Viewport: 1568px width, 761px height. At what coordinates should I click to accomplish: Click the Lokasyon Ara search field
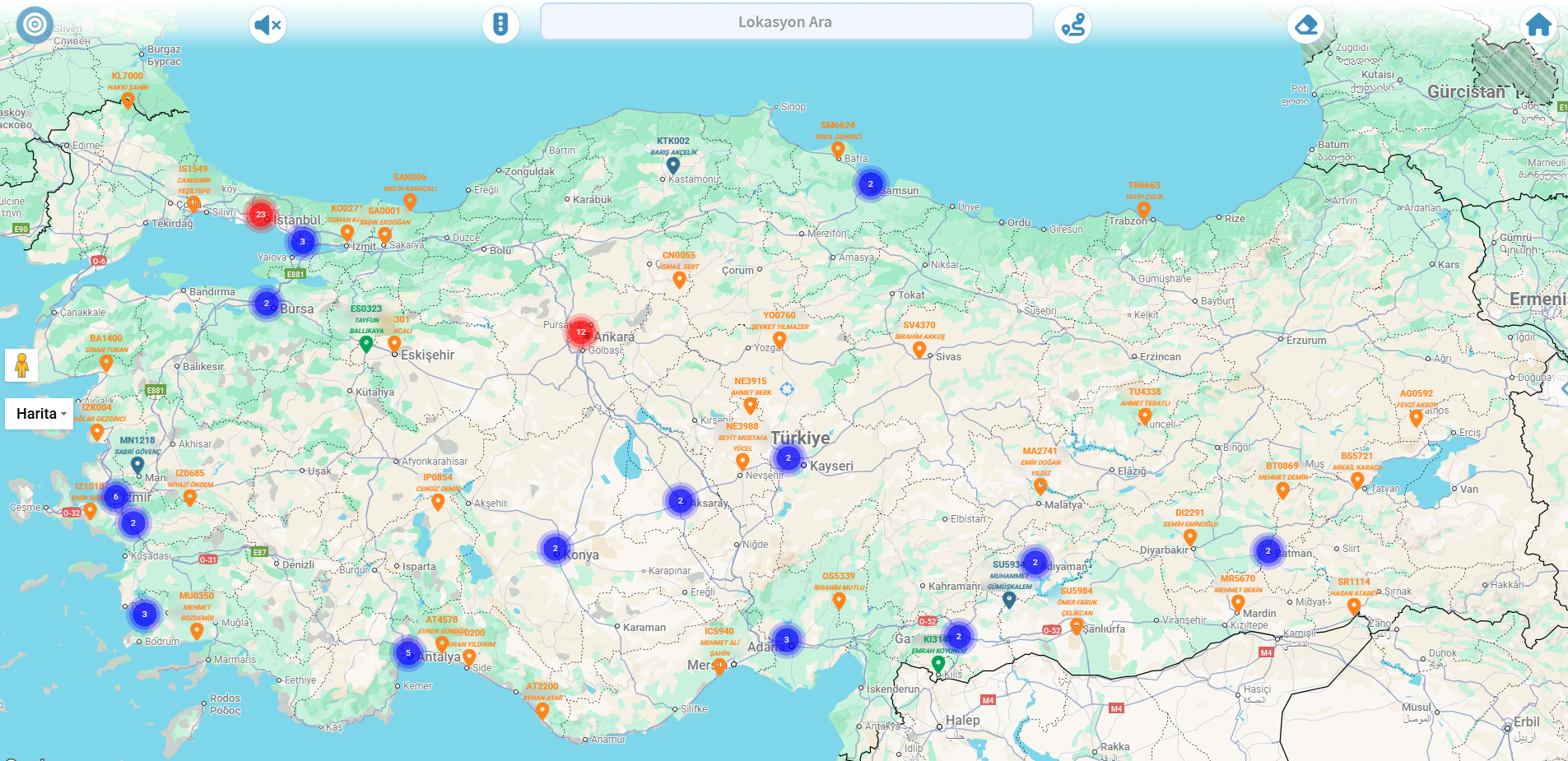click(x=786, y=22)
